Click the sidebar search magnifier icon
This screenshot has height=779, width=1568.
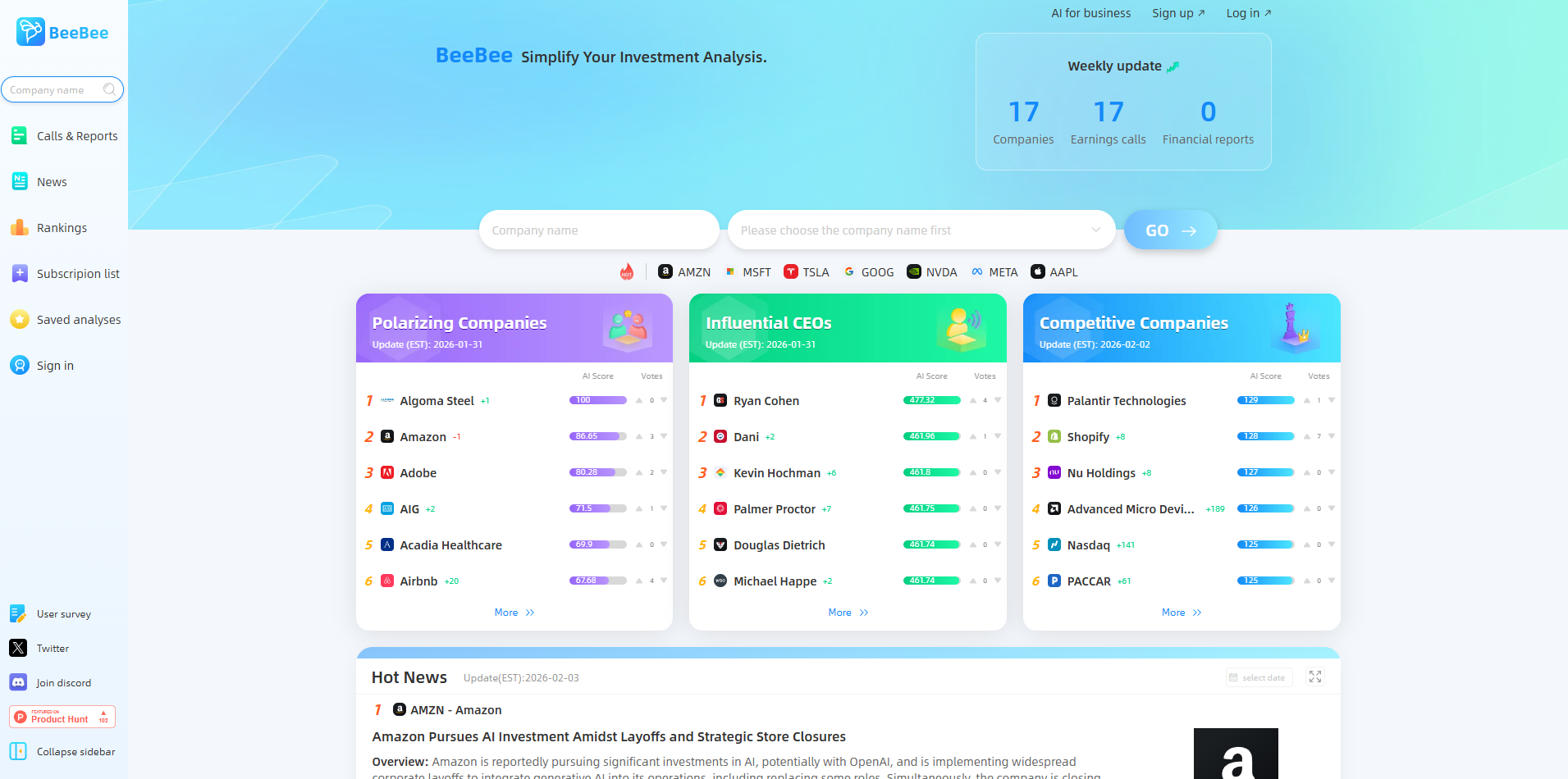click(109, 89)
